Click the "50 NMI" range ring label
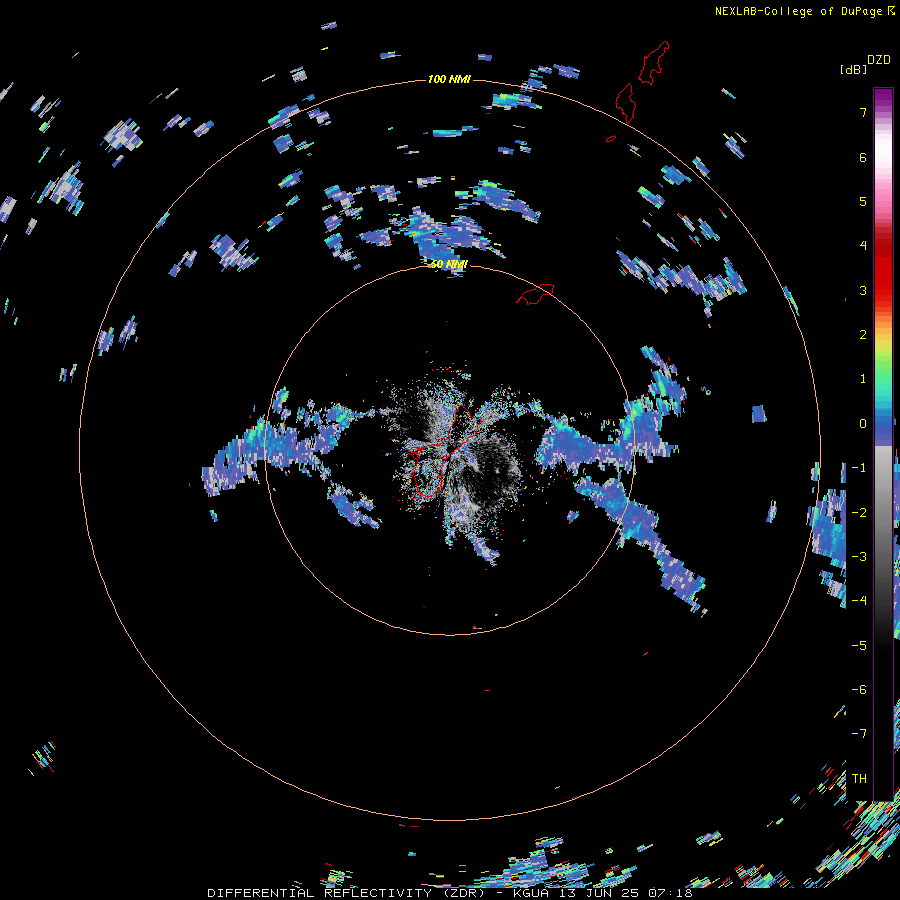This screenshot has width=900, height=900. 449,264
